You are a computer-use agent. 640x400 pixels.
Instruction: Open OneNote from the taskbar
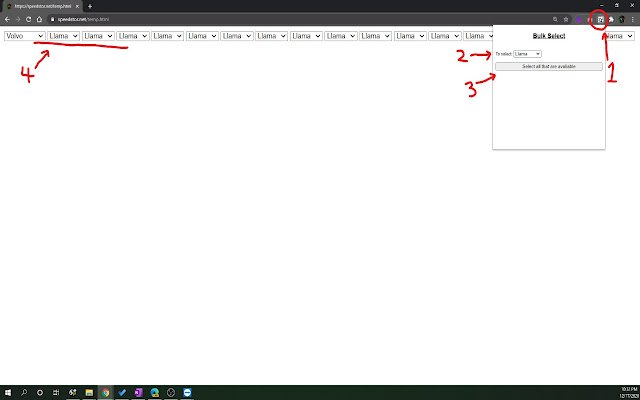[138, 393]
